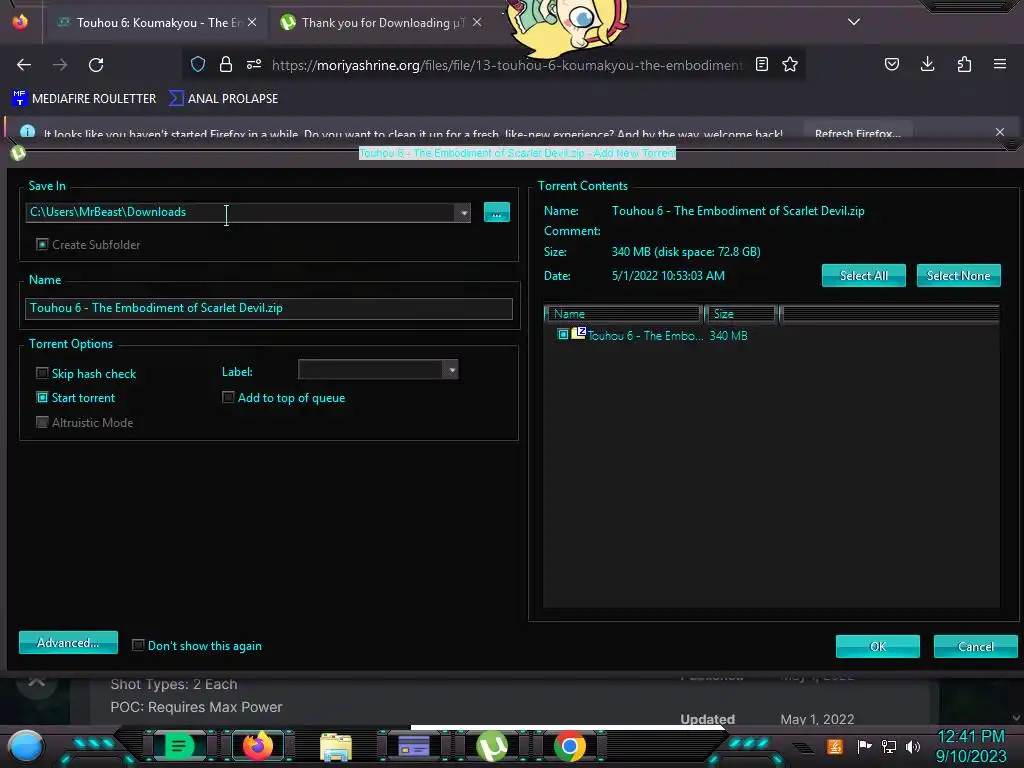The image size is (1024, 768).
Task: Toggle Altruistic Mode checkbox
Action: 42,422
